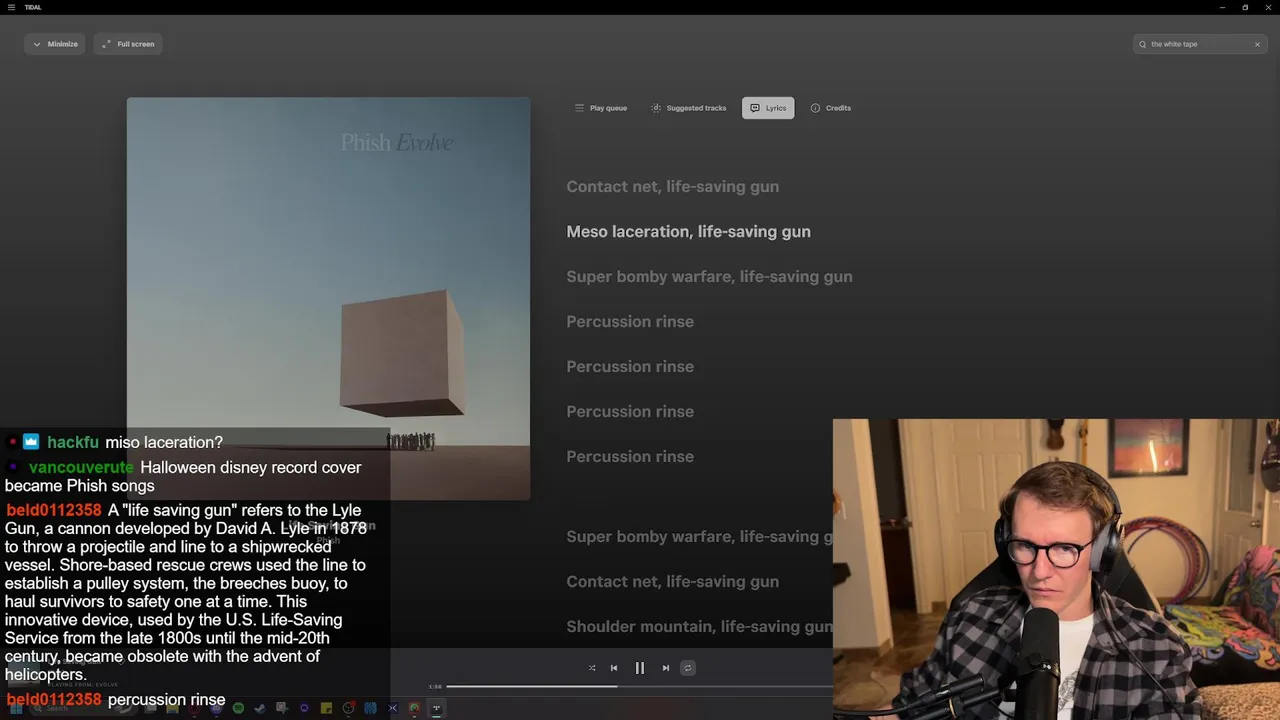This screenshot has height=720, width=1280.
Task: Select the Lyrics tab
Action: tap(768, 108)
